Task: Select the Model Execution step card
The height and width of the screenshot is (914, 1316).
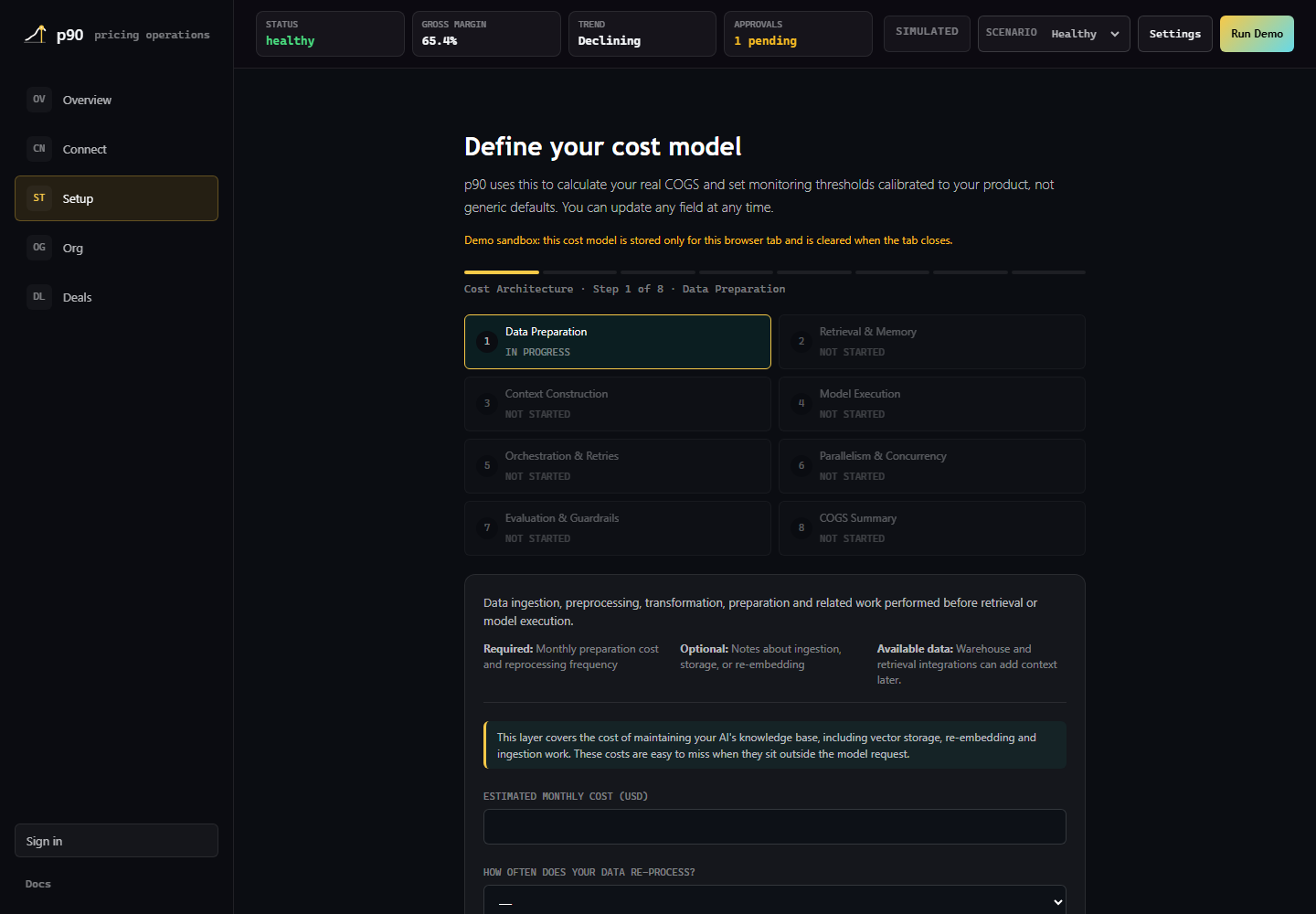Action: click(x=932, y=404)
